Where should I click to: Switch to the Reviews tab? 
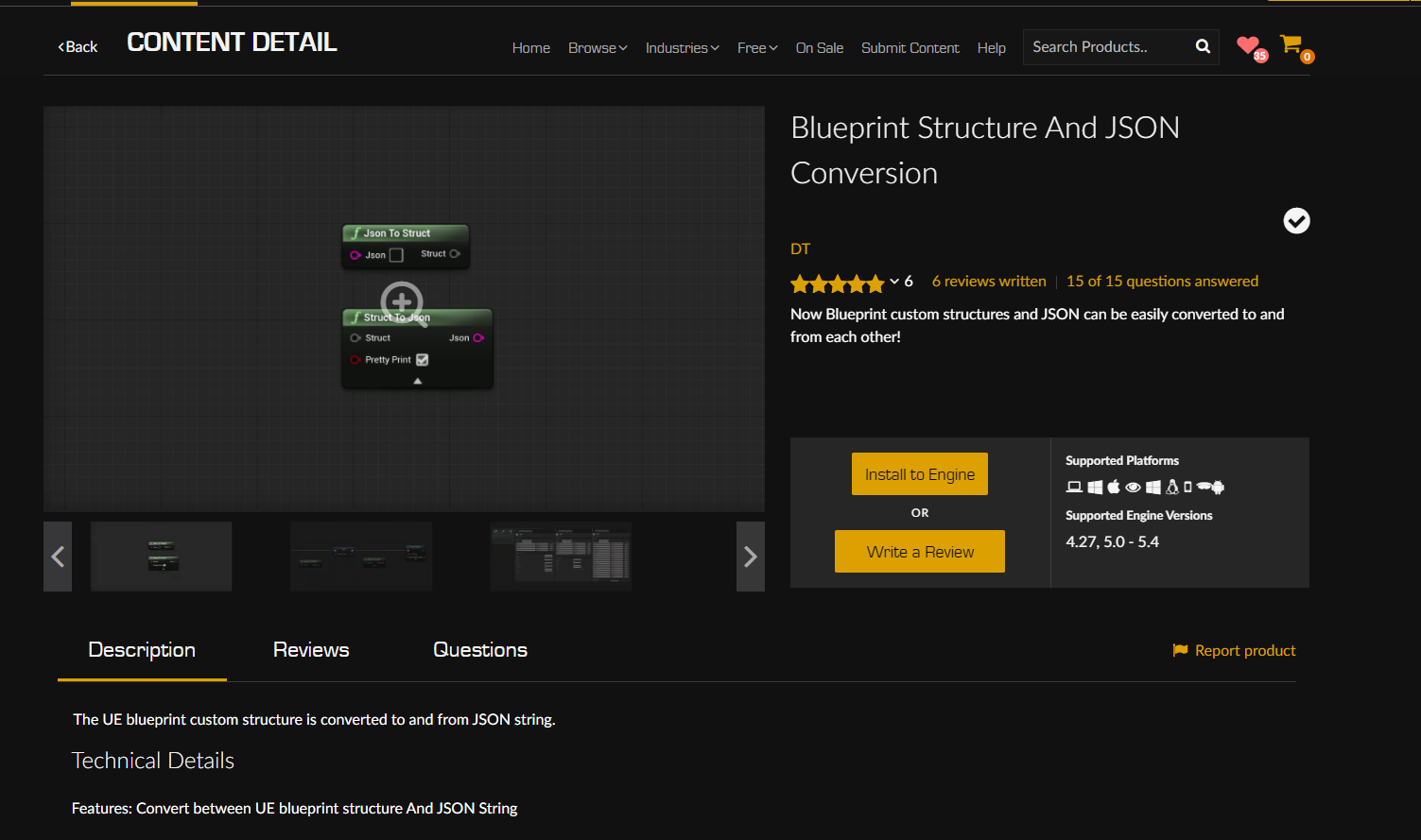pos(311,650)
